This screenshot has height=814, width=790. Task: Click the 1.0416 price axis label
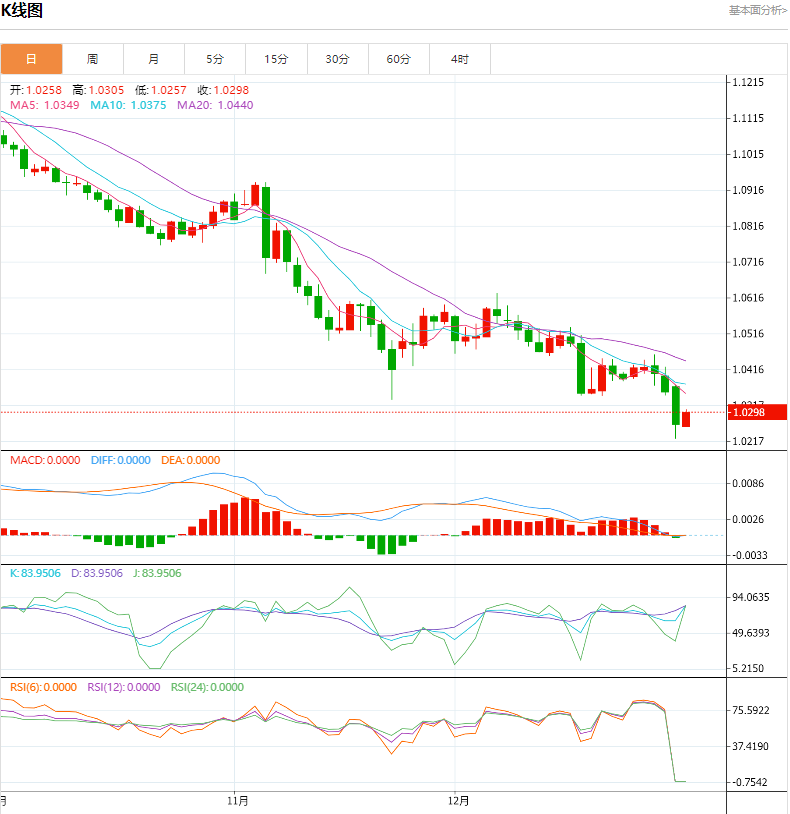tap(748, 370)
